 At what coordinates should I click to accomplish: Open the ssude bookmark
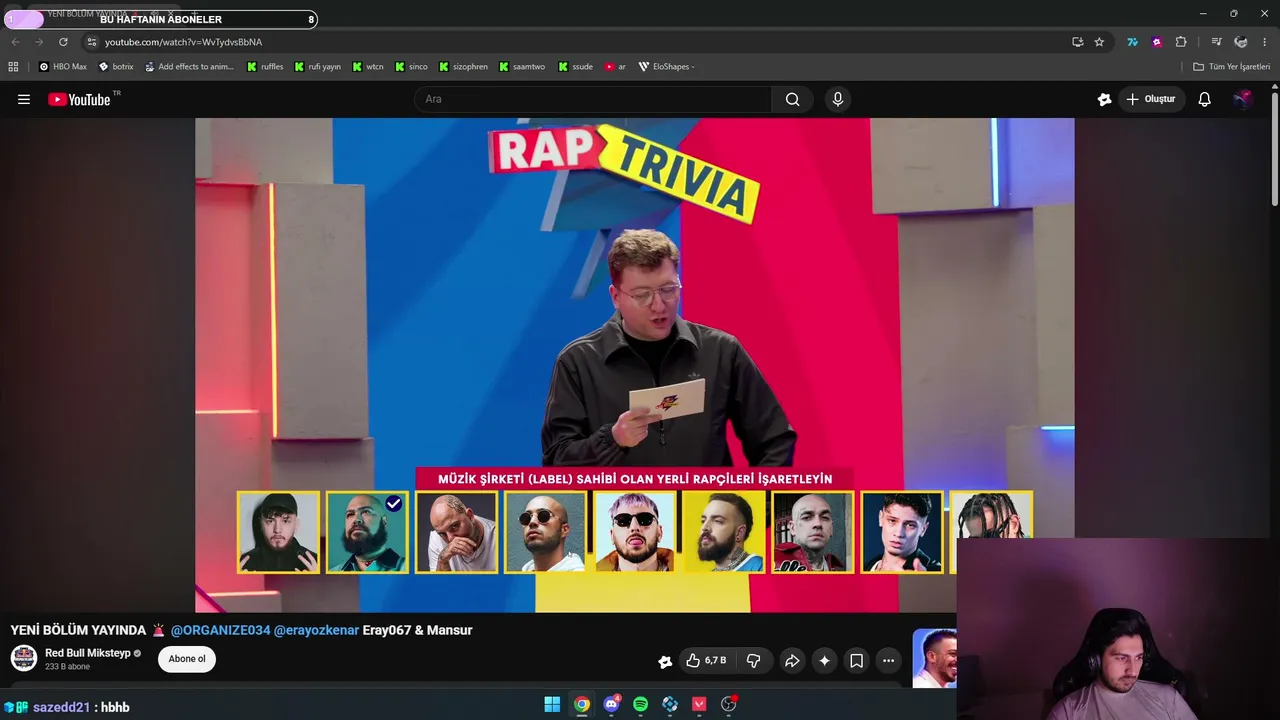click(x=576, y=67)
